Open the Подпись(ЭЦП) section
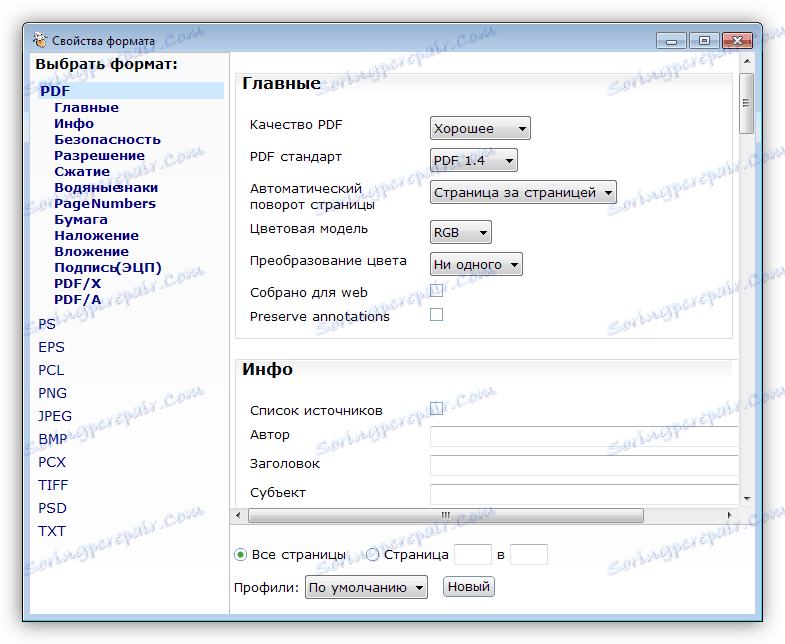Image resolution: width=785 pixels, height=644 pixels. tap(108, 268)
